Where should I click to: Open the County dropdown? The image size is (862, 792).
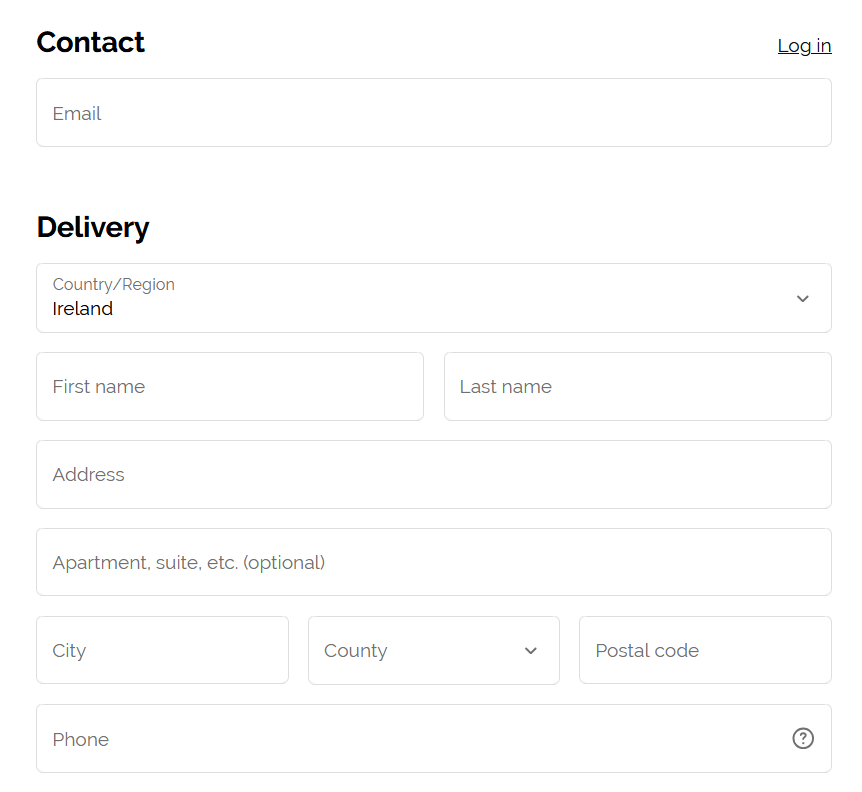[433, 650]
